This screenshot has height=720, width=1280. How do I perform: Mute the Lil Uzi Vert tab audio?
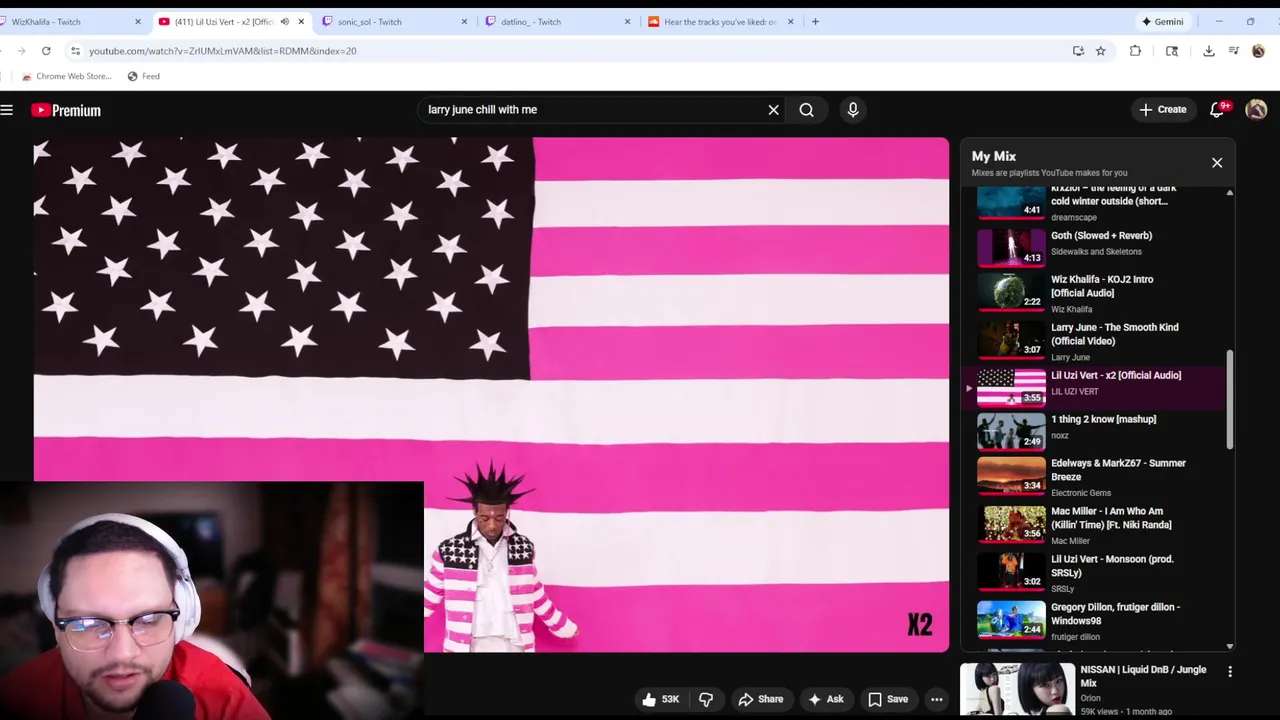(x=284, y=22)
